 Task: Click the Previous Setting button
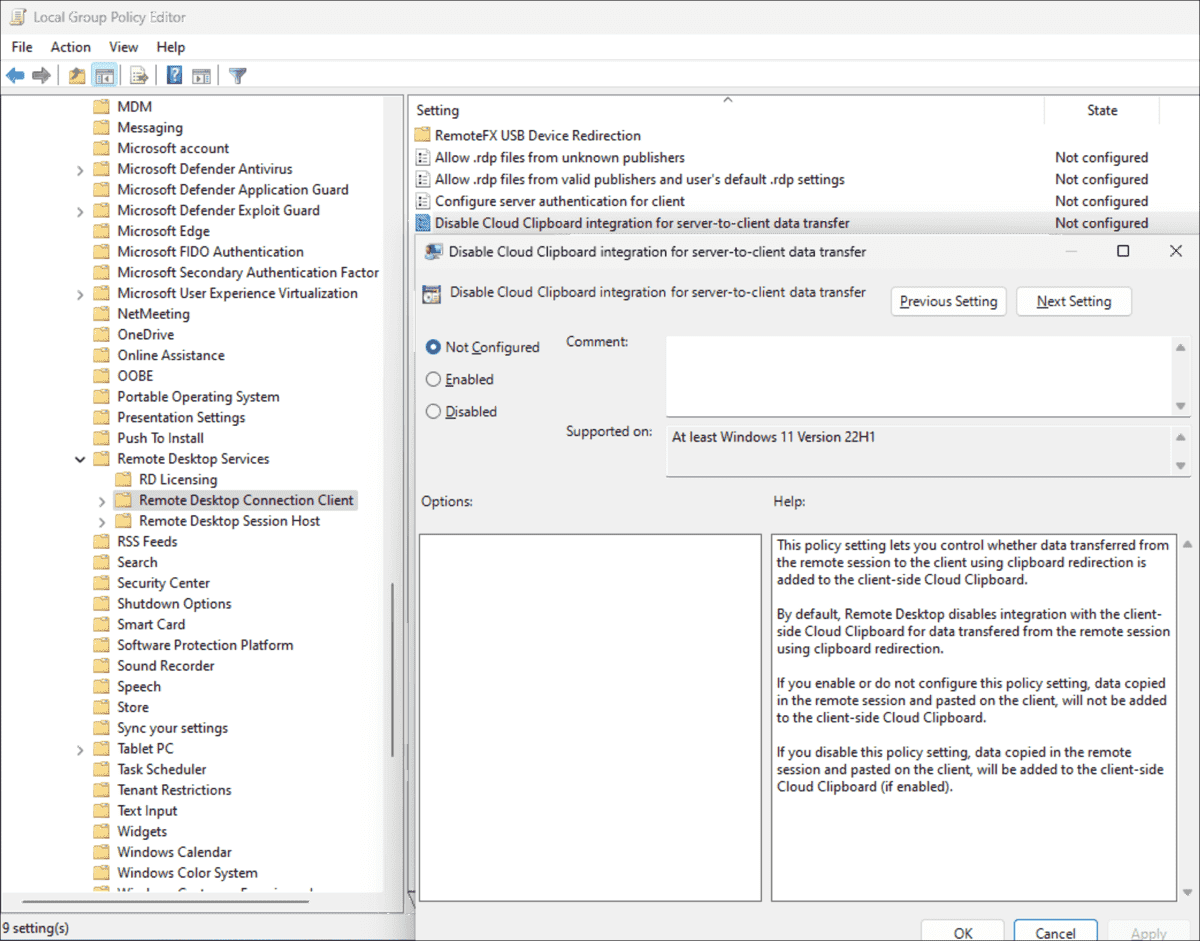[x=948, y=301]
